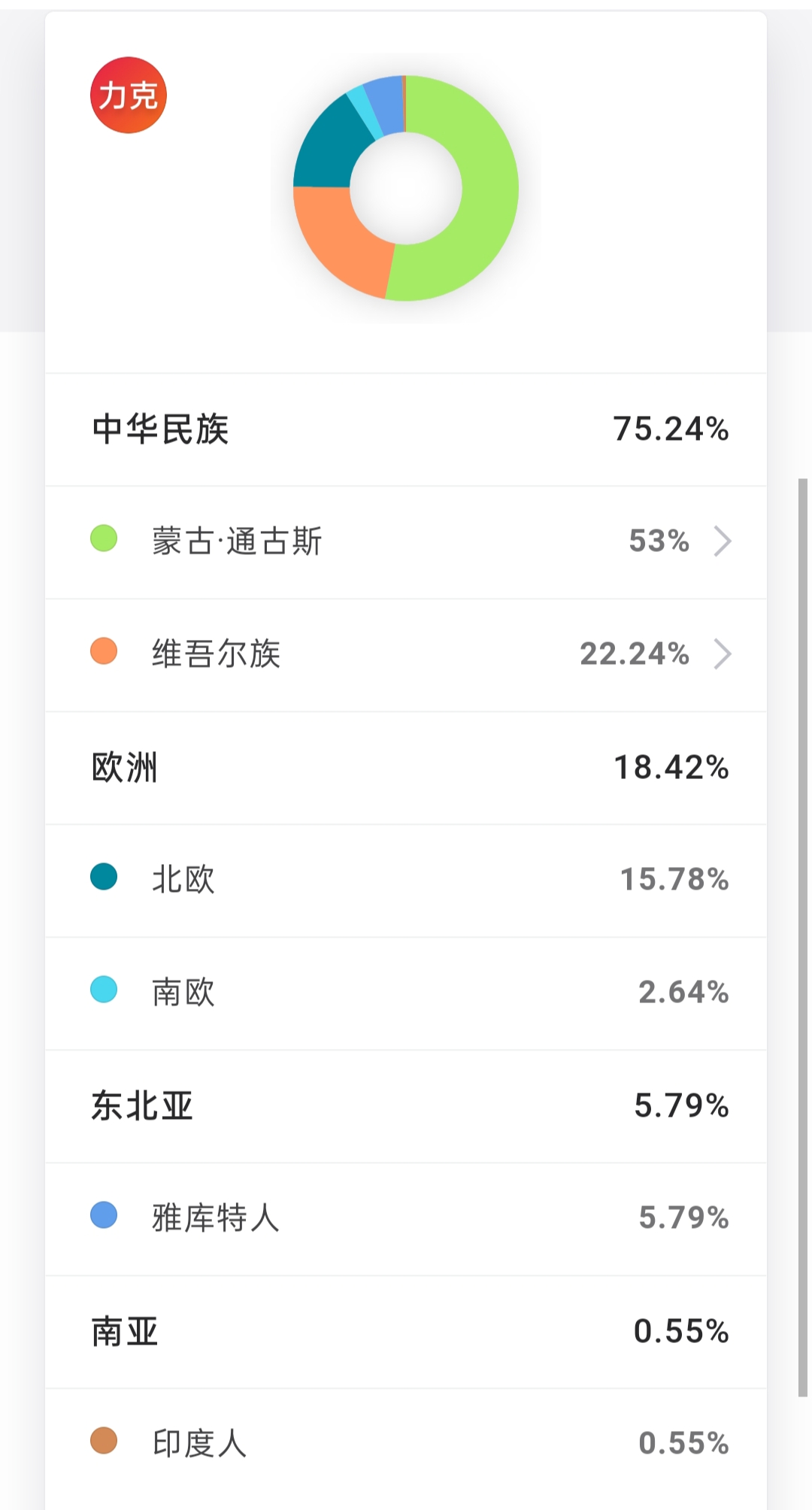Click the teal 北欧 legend dot
This screenshot has height=1510, width=812.
tap(104, 877)
